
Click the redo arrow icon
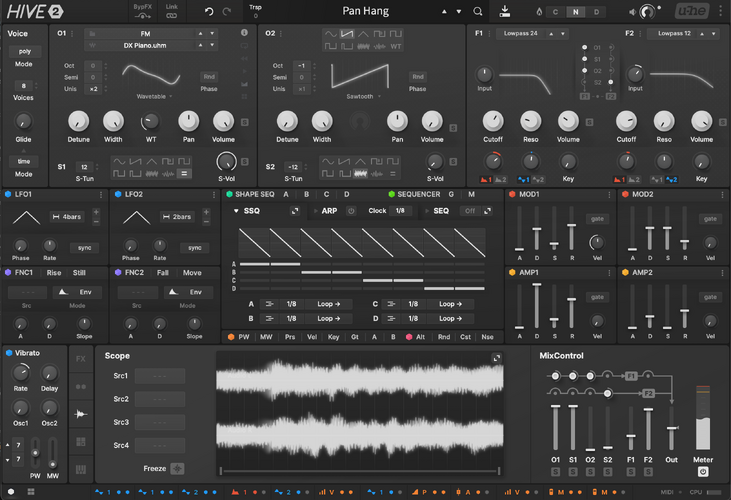pyautogui.click(x=227, y=11)
